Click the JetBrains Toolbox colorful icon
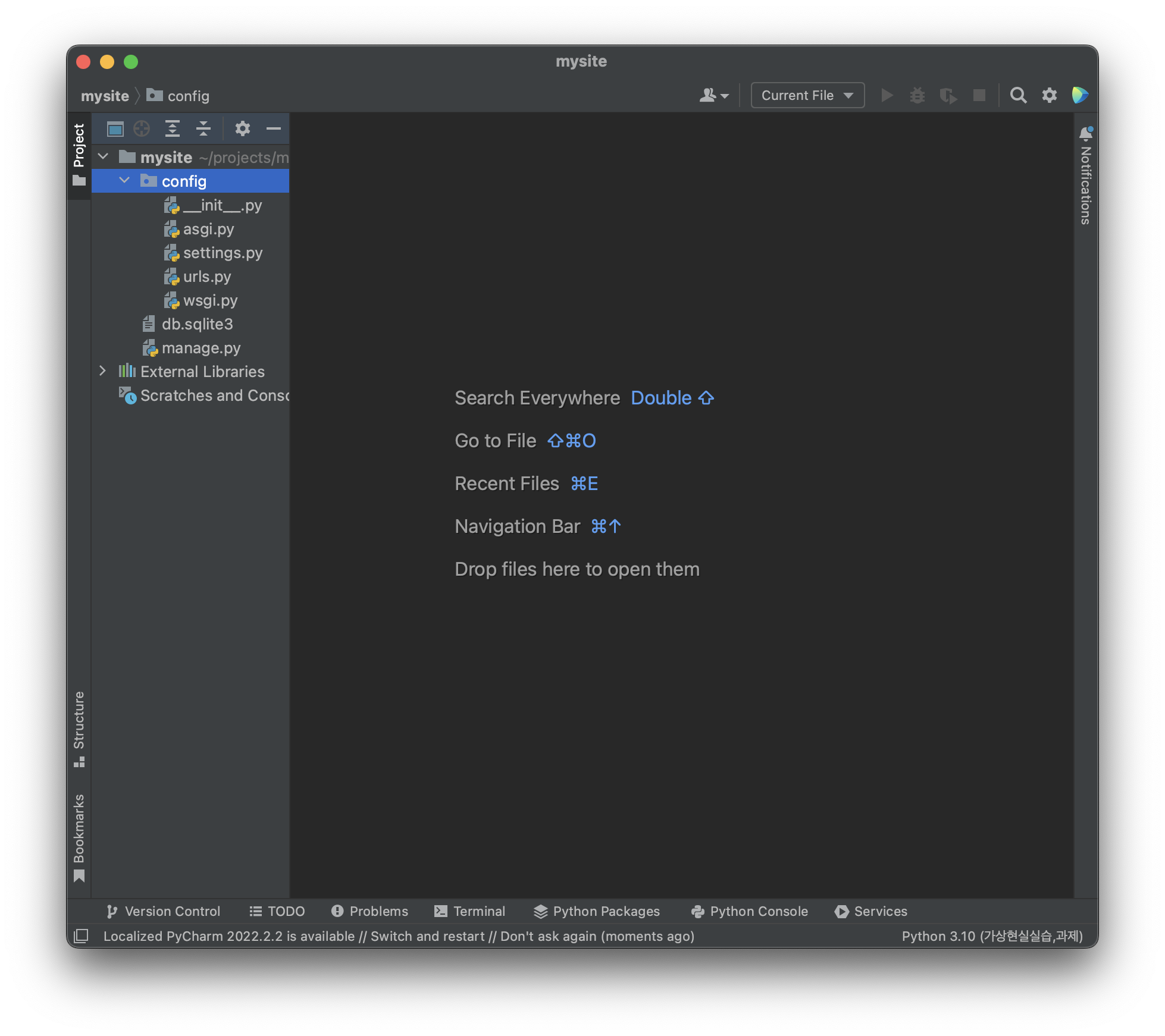1165x1036 pixels. click(1080, 95)
